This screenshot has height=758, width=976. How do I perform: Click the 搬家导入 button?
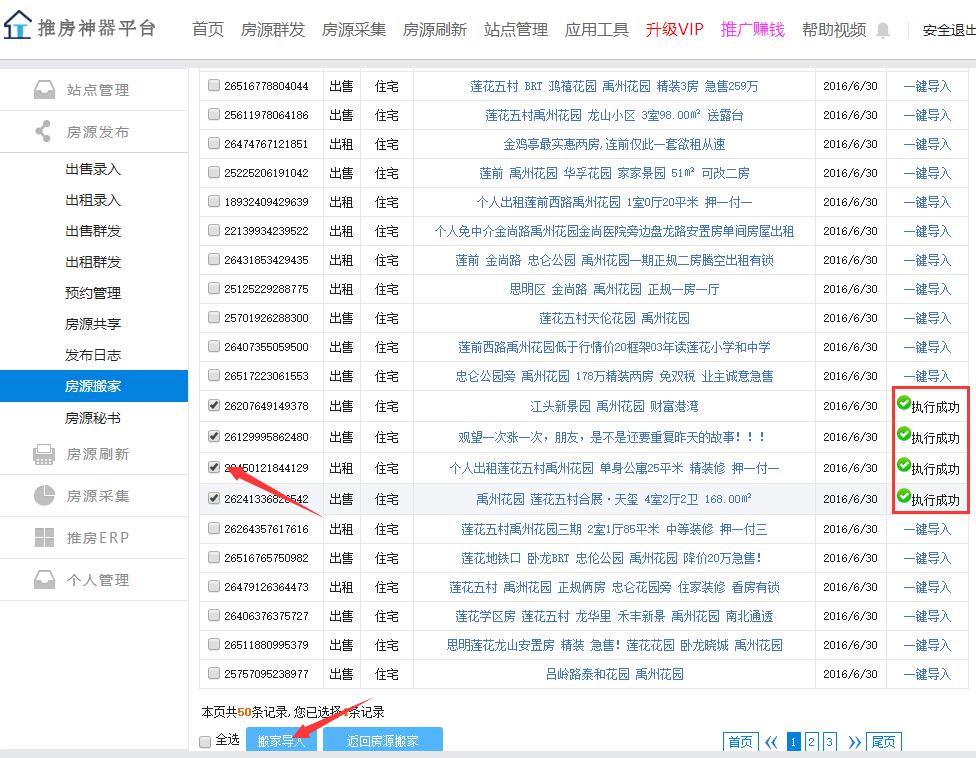[281, 741]
